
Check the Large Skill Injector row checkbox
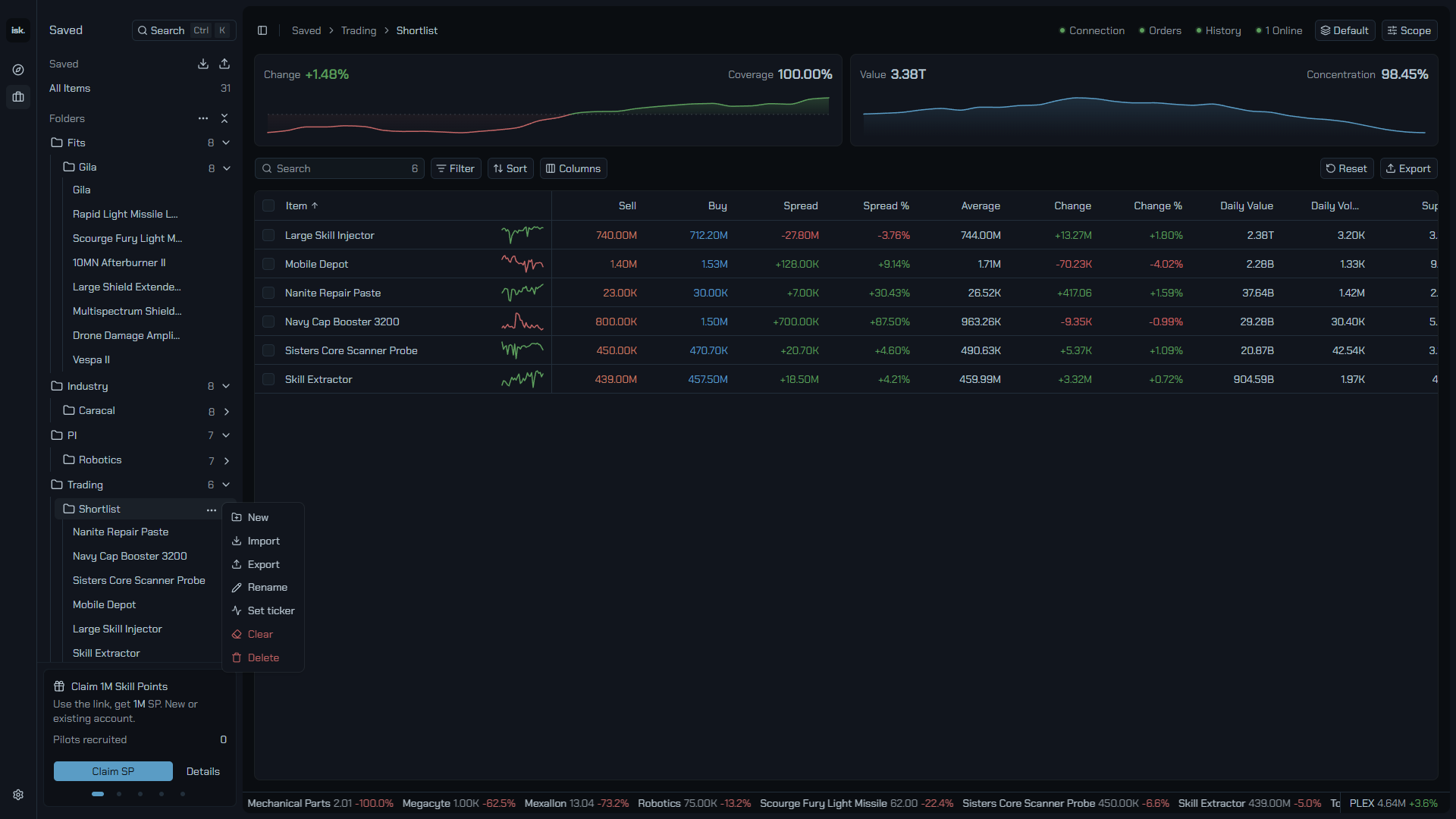coord(268,235)
